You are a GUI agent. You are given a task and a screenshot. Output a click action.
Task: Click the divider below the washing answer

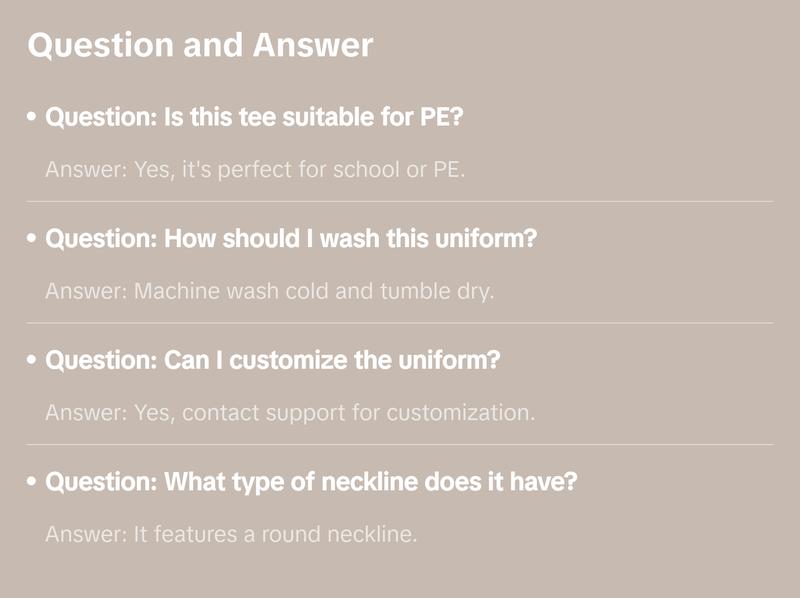pos(400,323)
